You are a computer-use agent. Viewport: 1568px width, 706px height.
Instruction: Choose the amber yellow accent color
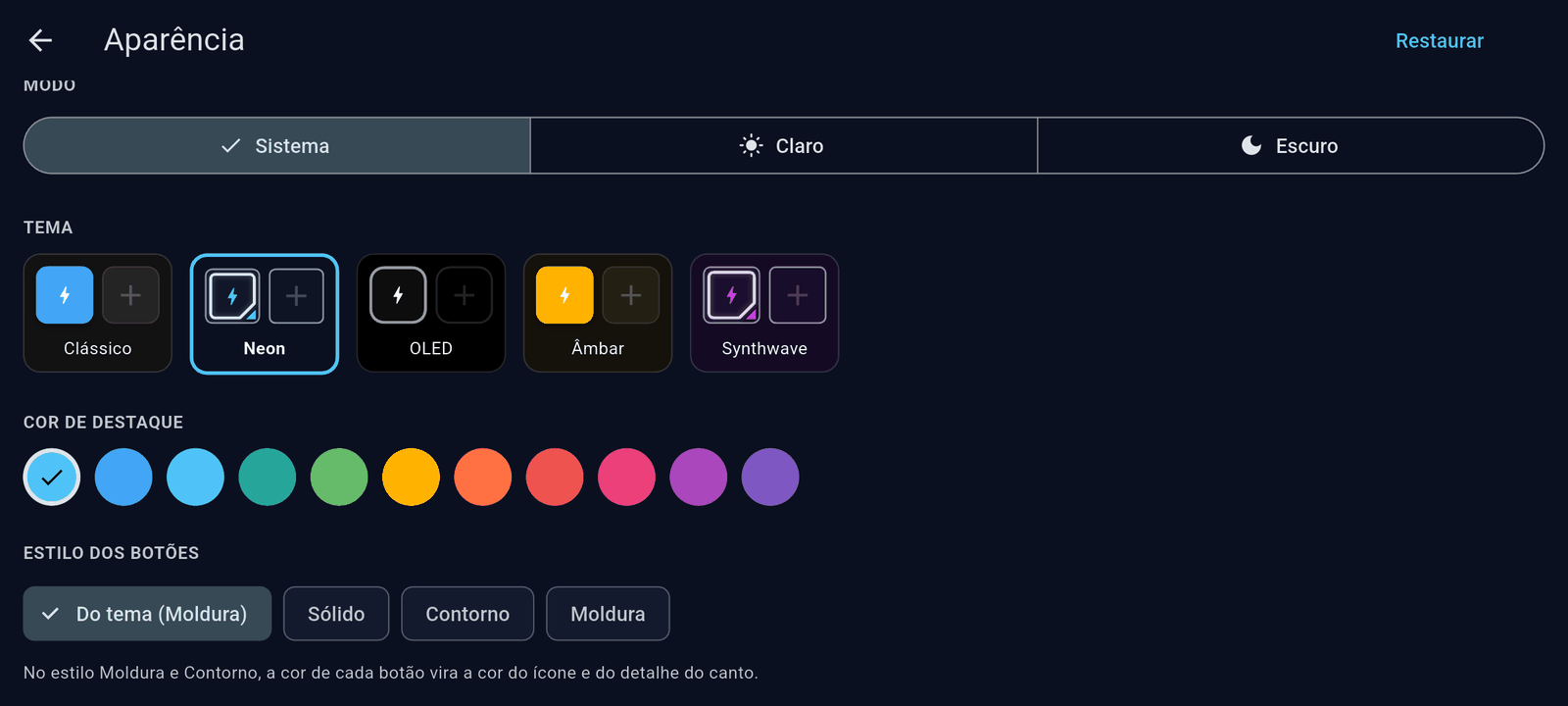click(x=411, y=478)
